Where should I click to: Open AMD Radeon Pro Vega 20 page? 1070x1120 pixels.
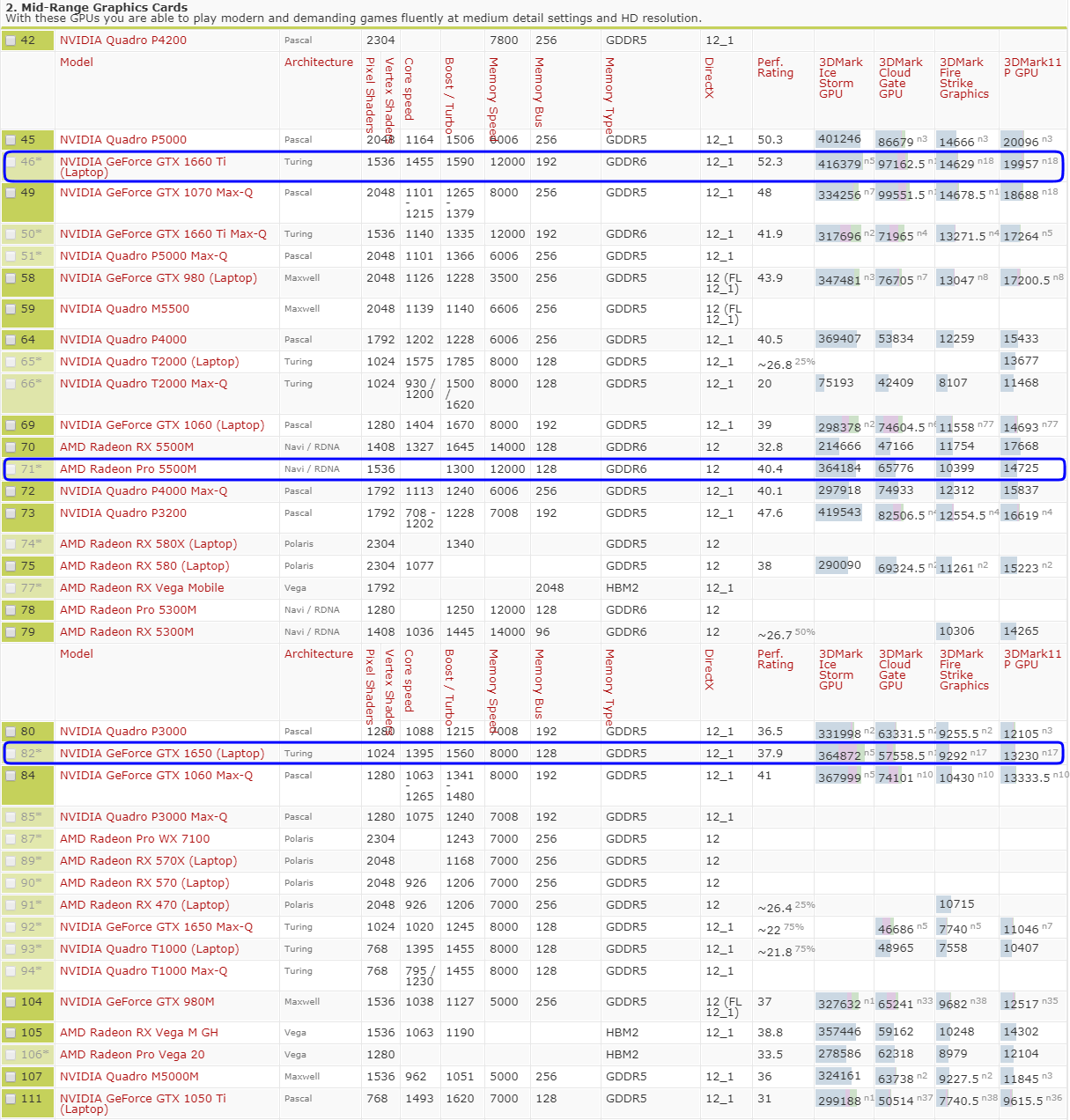pos(132,1055)
